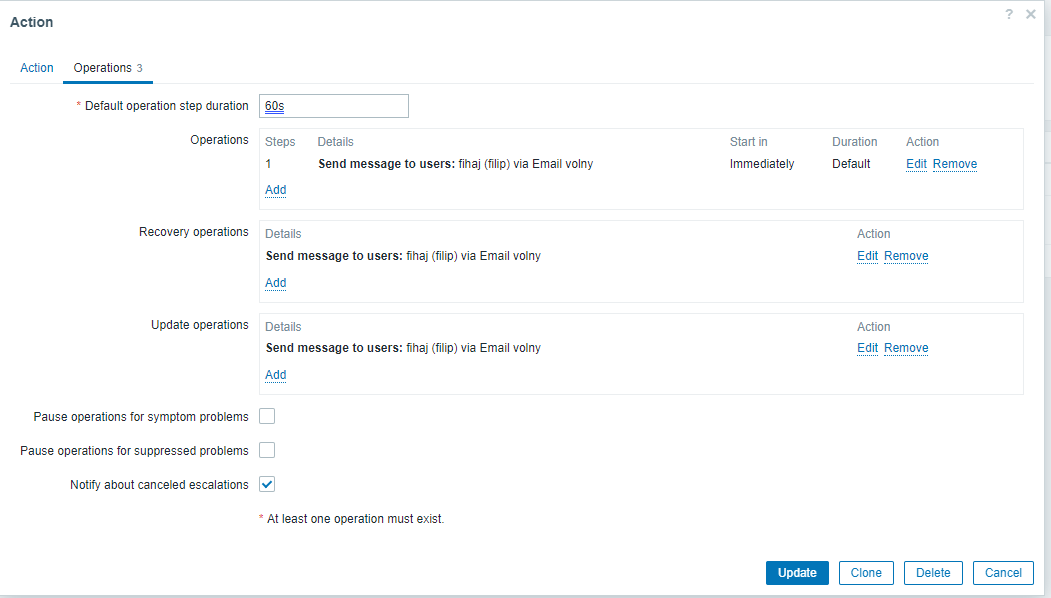The image size is (1051, 598).
Task: Enable pause operations for suppressed problems
Action: click(x=267, y=450)
